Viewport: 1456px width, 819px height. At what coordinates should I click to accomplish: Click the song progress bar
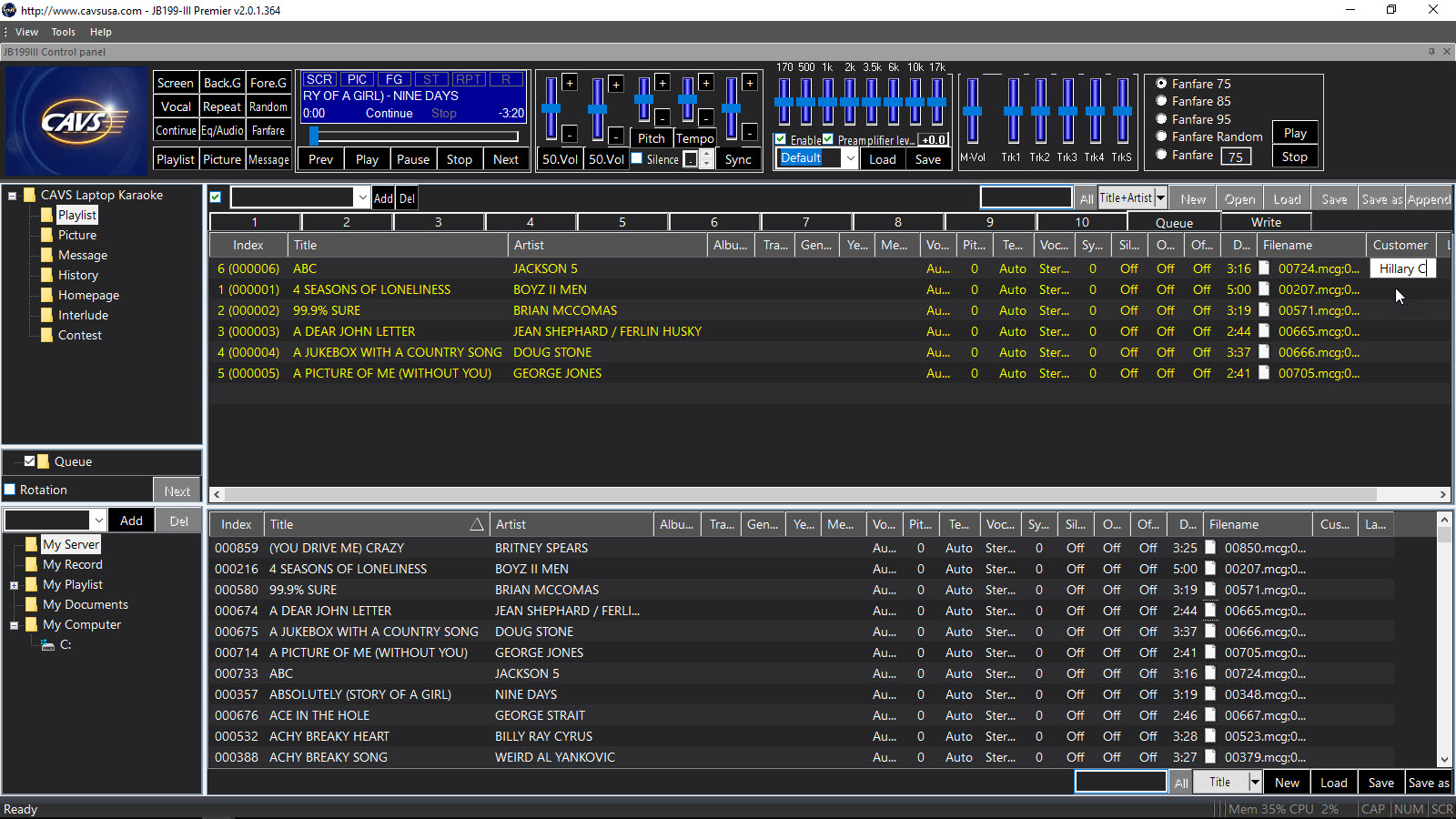coord(414,136)
